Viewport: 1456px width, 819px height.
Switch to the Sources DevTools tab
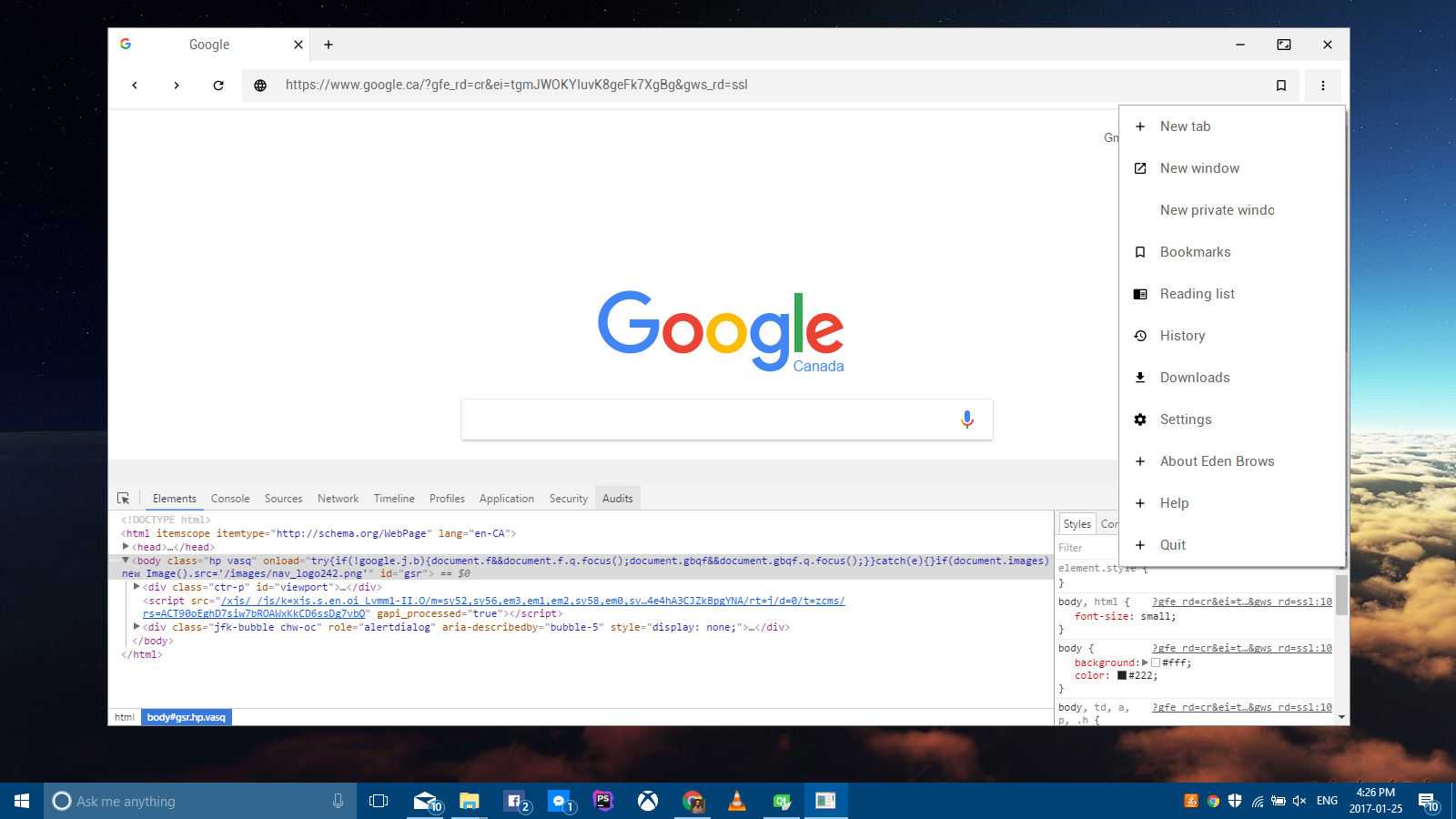[283, 499]
